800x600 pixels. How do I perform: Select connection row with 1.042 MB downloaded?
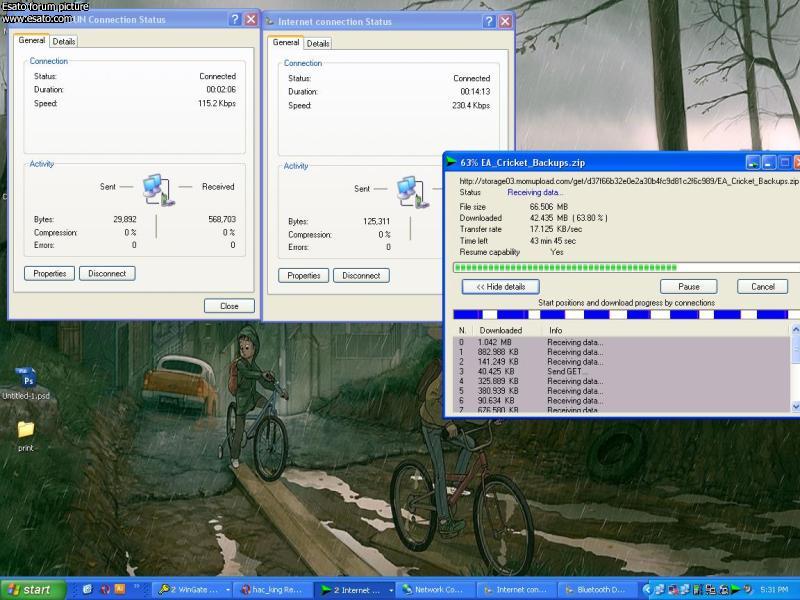pos(622,342)
